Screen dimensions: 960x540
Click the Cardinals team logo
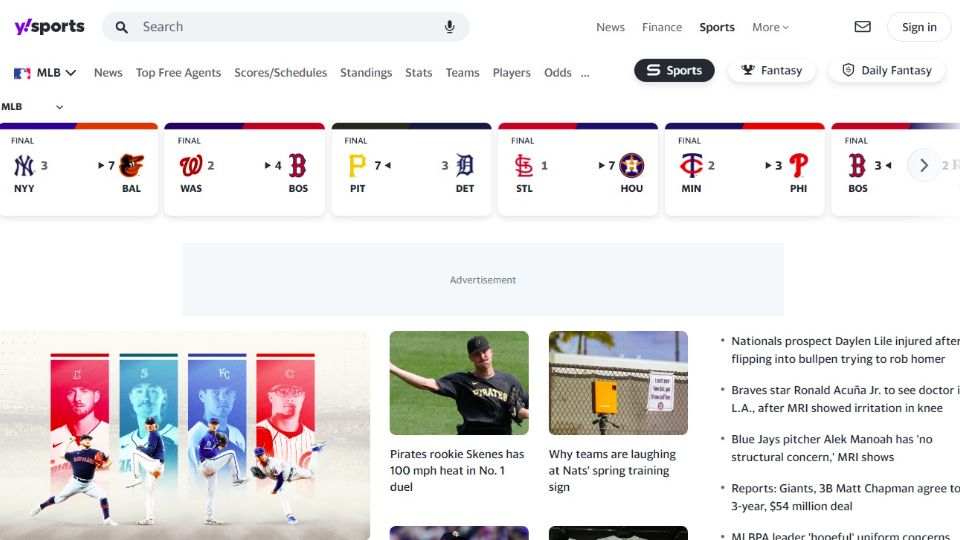pos(524,165)
